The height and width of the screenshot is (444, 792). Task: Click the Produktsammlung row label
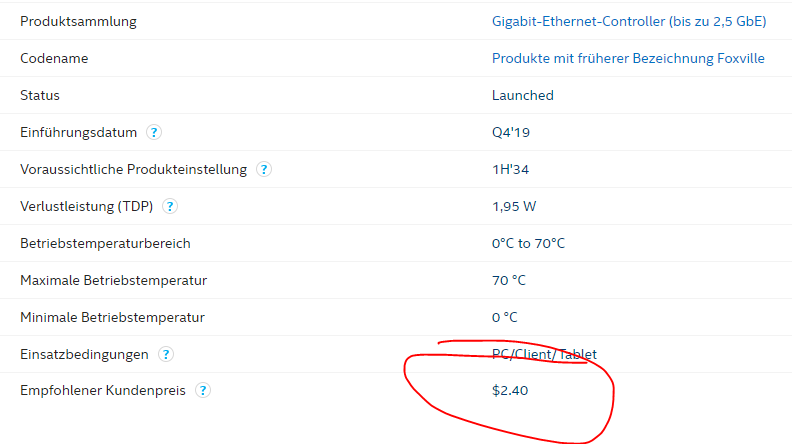(x=78, y=21)
